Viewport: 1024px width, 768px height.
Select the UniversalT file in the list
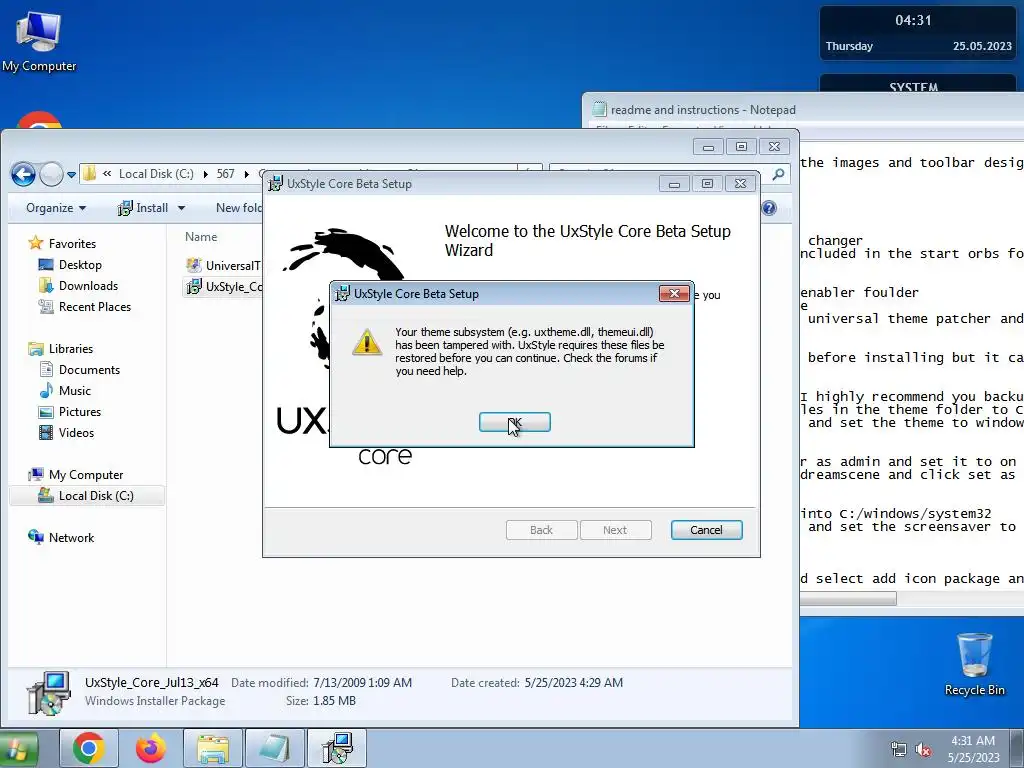pyautogui.click(x=223, y=265)
